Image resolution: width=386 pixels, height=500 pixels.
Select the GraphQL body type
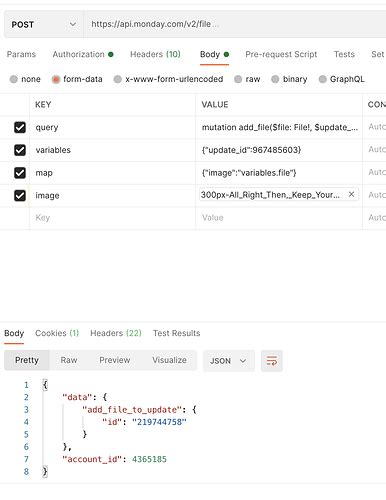(x=342, y=79)
